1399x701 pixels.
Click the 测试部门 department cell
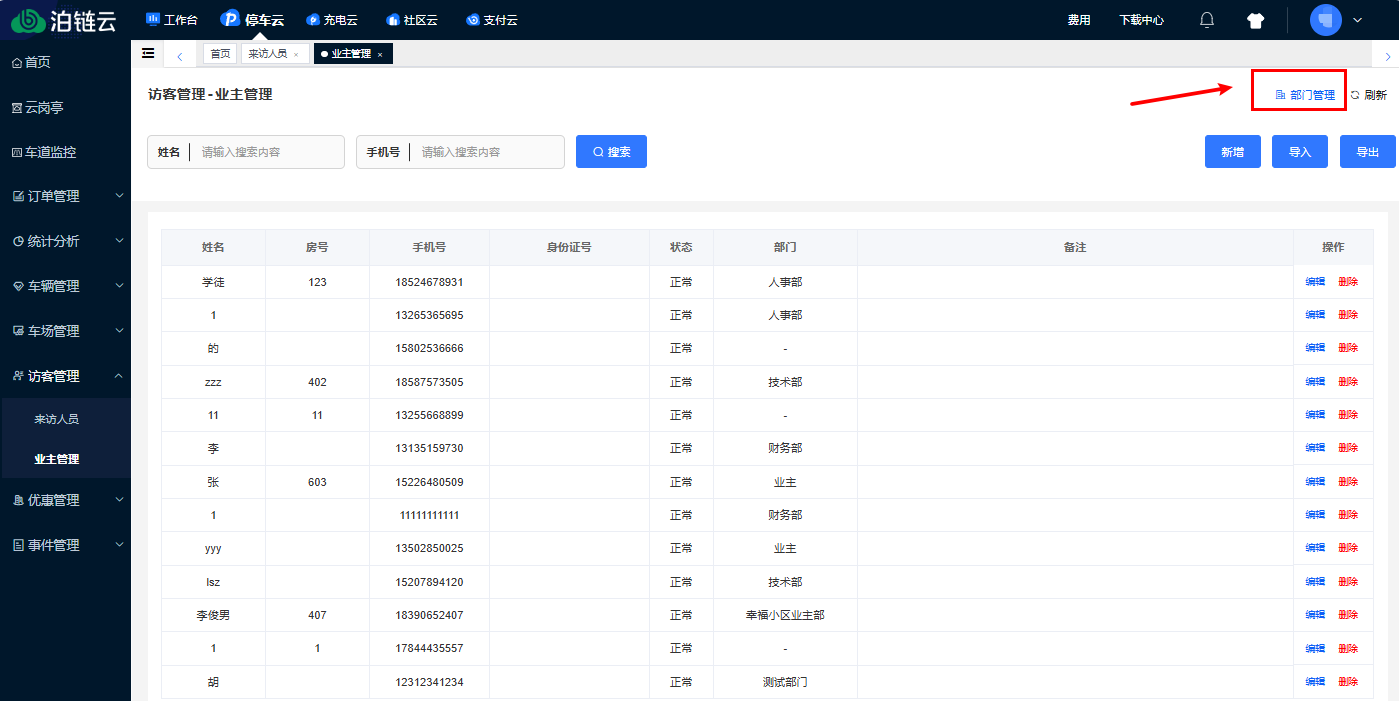click(785, 682)
